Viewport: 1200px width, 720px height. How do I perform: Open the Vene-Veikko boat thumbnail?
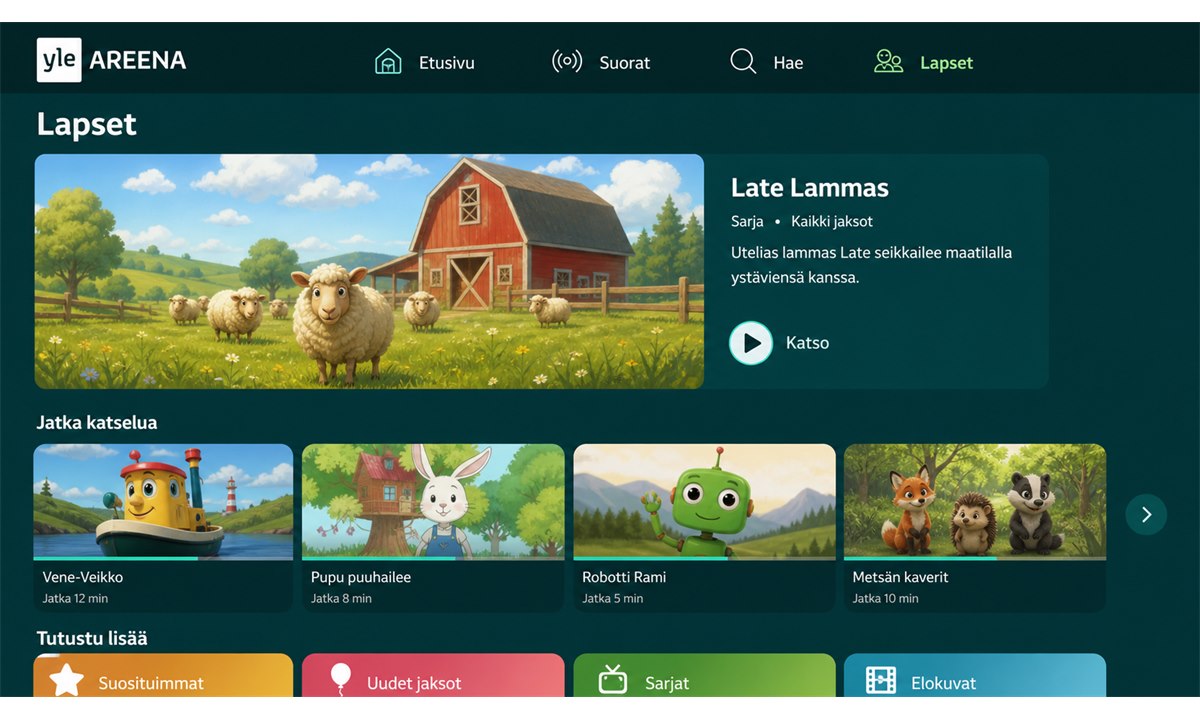163,500
